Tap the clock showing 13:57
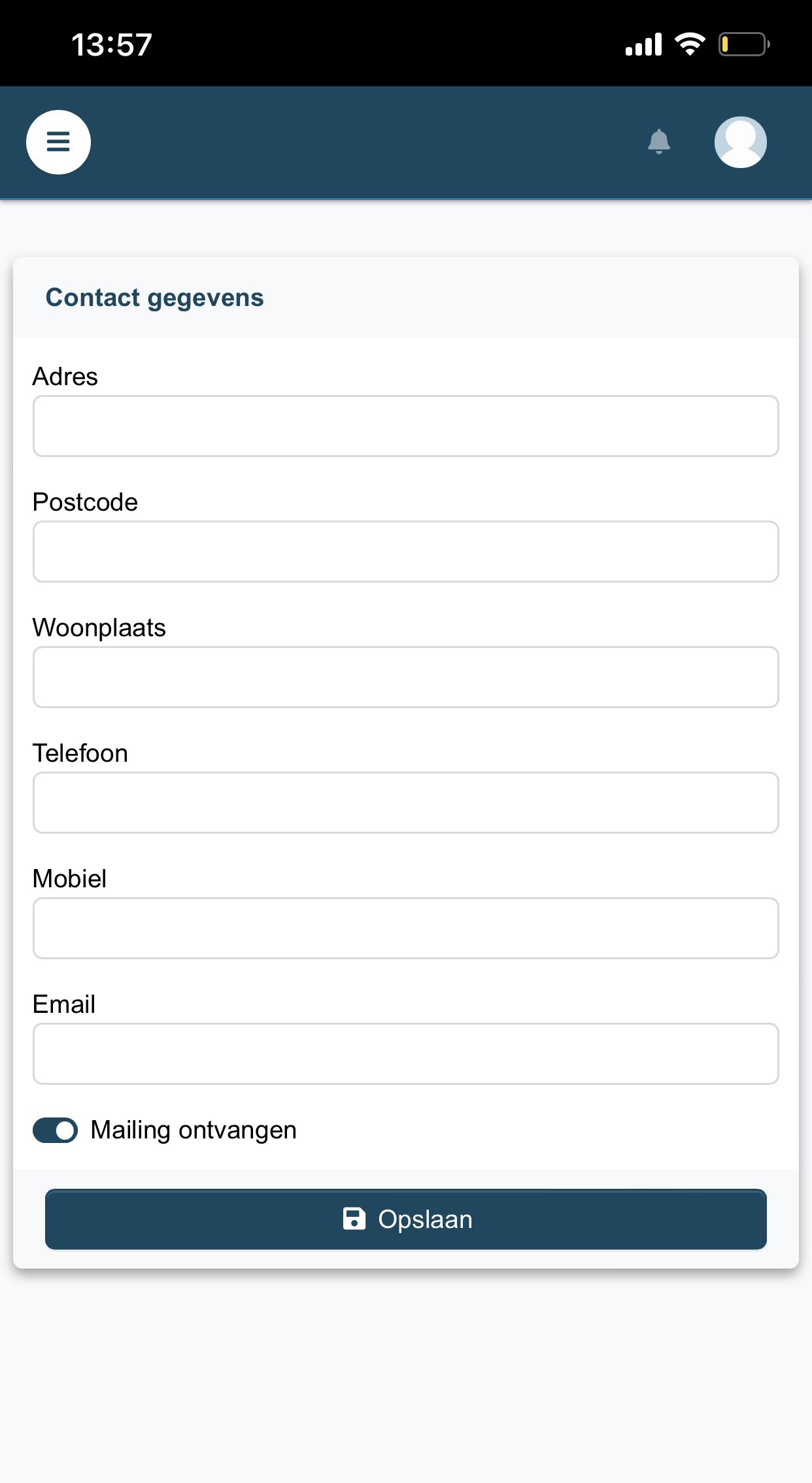Viewport: 812px width, 1483px height. pos(112,44)
